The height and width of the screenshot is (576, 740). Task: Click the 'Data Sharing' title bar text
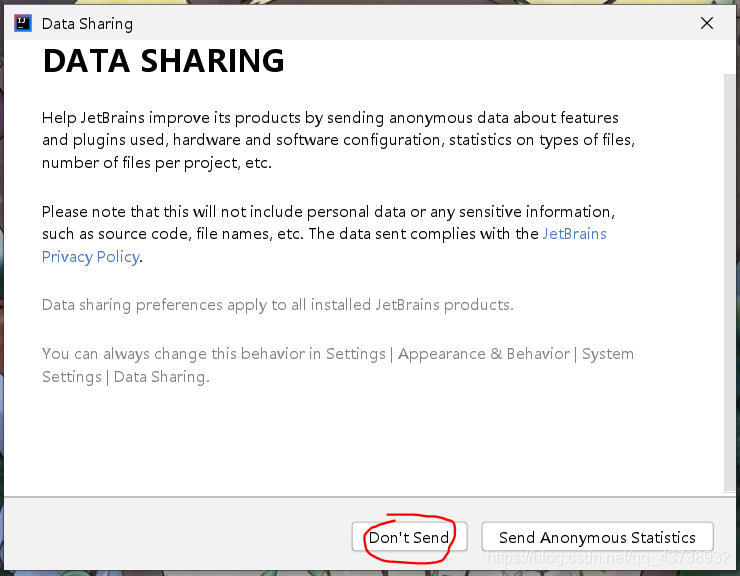[87, 24]
